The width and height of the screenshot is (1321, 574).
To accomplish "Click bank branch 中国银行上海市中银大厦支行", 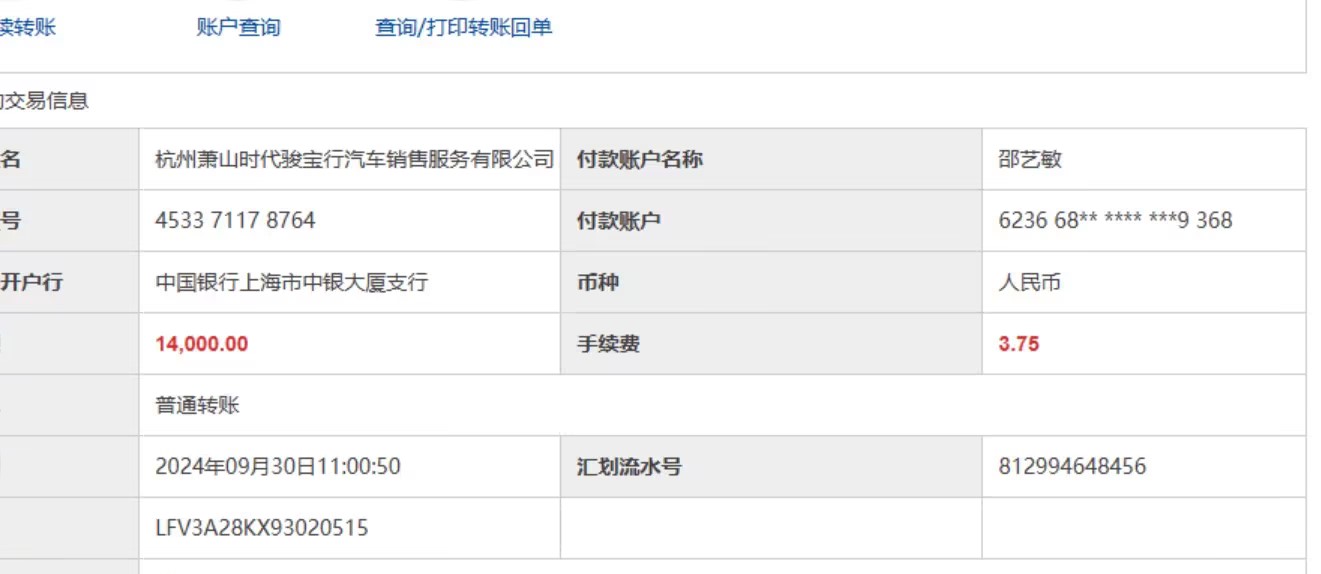I will [291, 282].
